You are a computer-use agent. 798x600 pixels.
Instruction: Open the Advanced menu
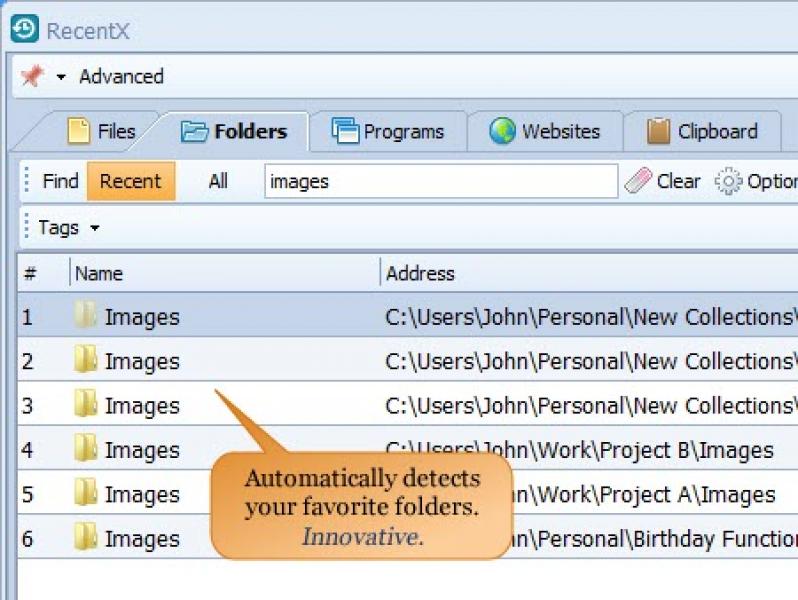coord(122,76)
